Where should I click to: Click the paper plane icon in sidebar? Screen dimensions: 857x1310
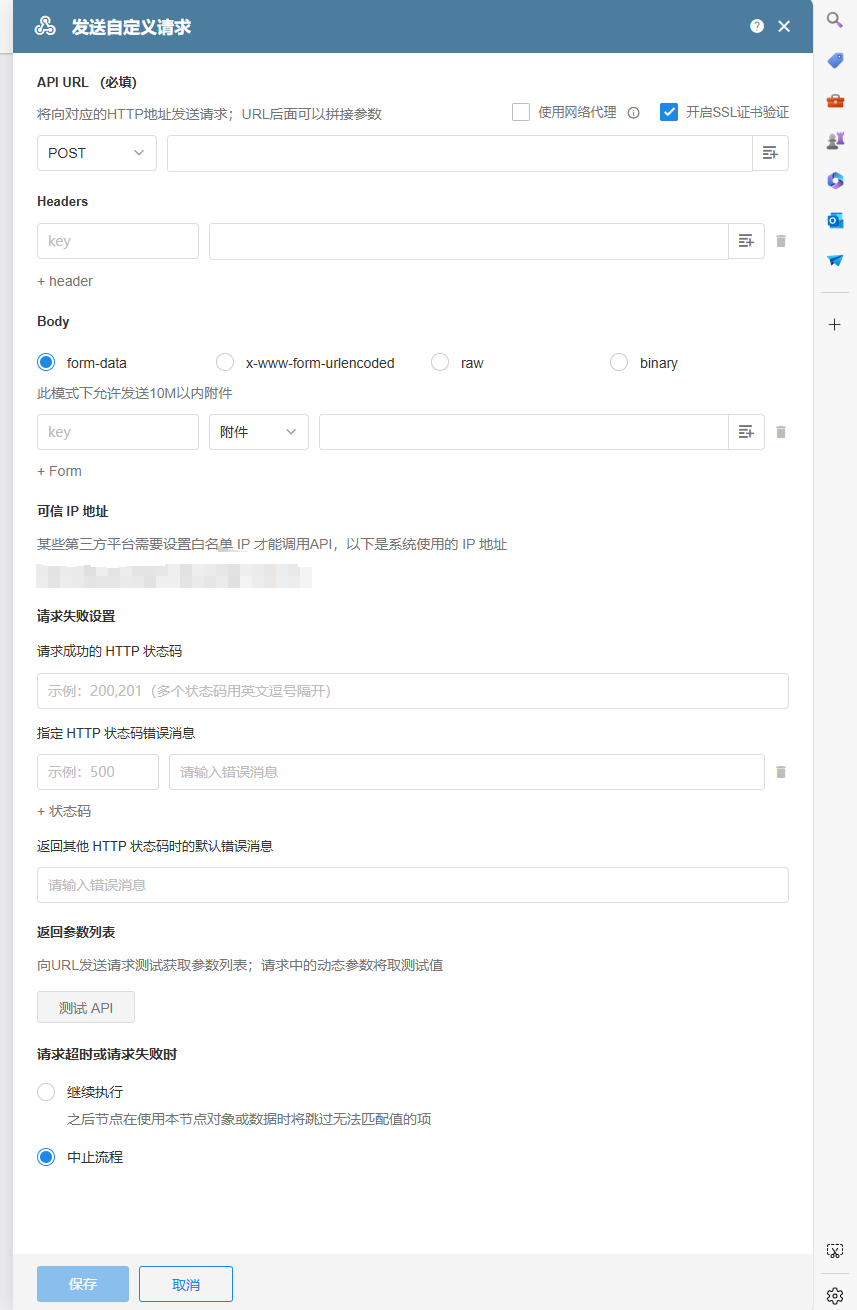point(835,260)
